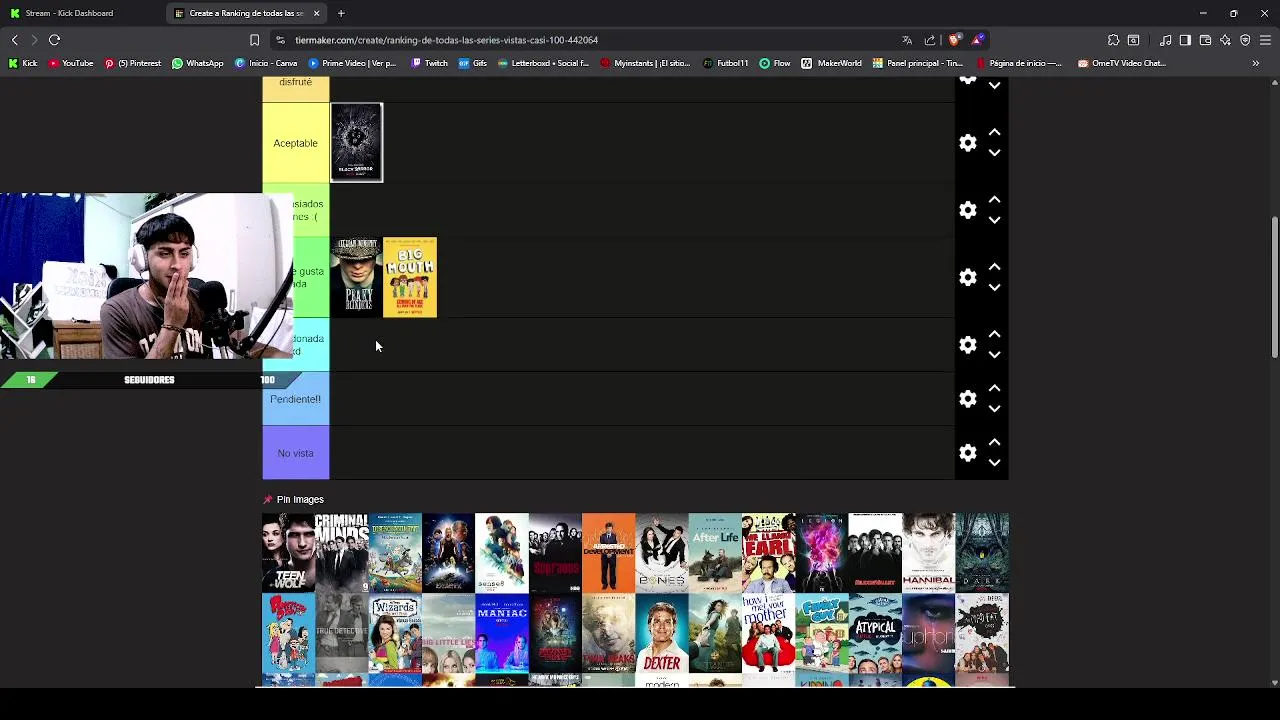1280x720 pixels.
Task: Open Brave Shields lion icon
Action: pos(955,40)
